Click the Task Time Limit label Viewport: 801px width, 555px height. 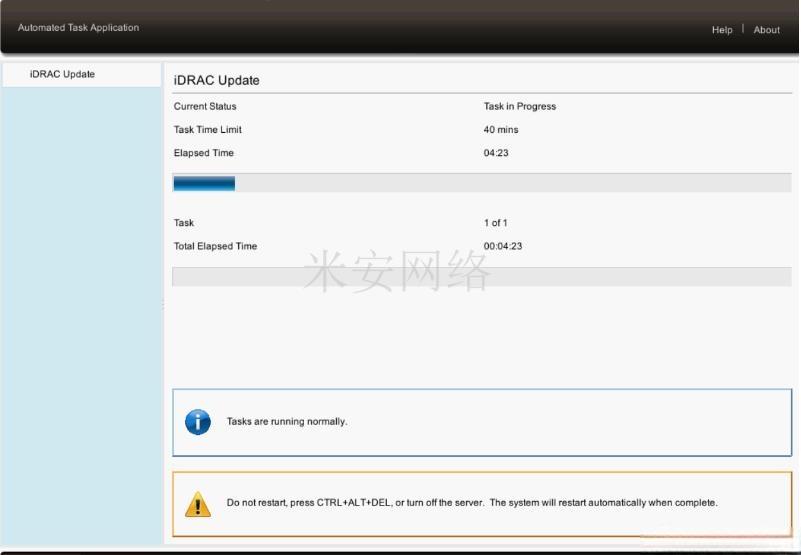click(207, 130)
